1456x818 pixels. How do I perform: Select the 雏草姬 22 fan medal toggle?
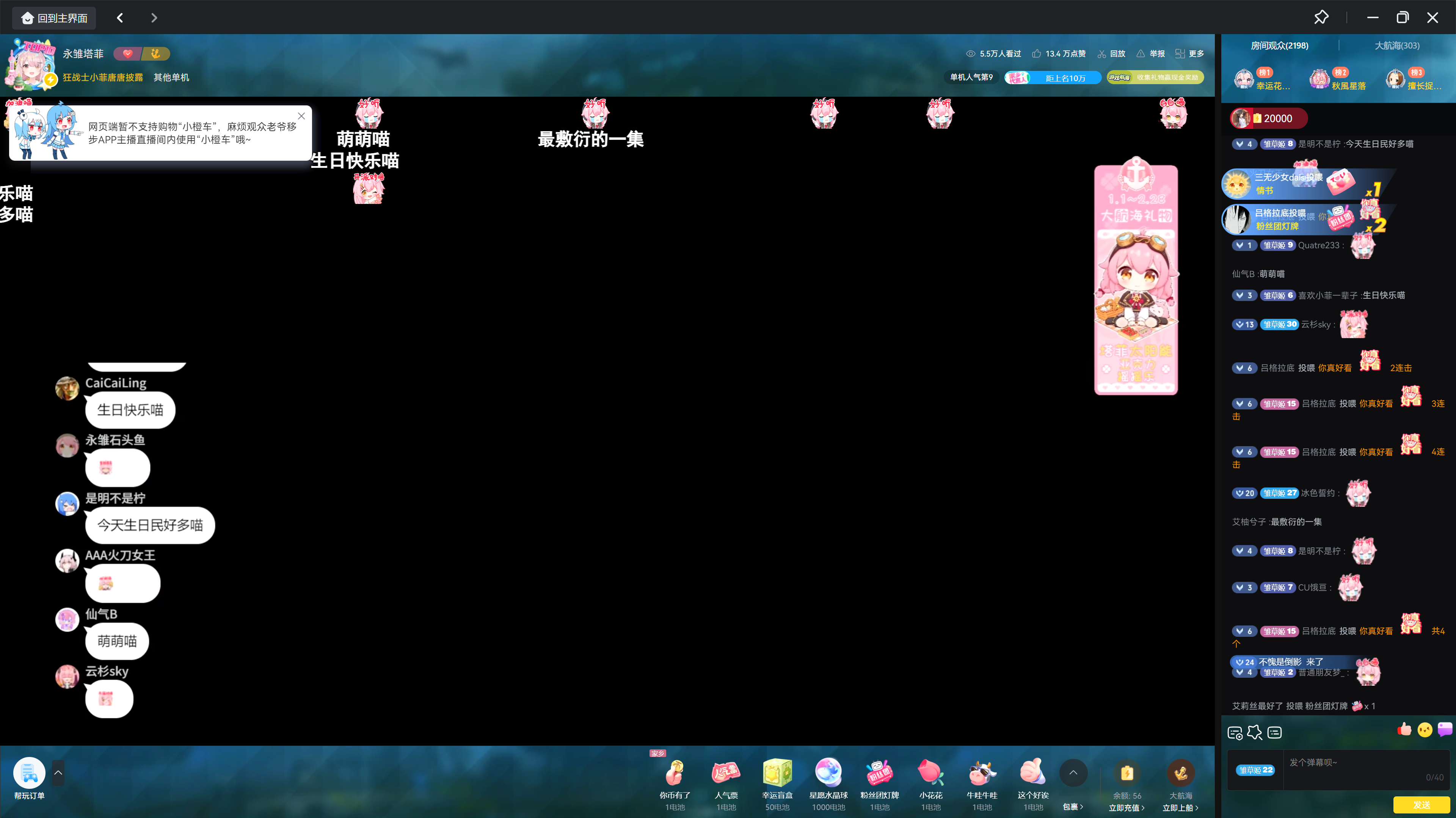[1255, 770]
